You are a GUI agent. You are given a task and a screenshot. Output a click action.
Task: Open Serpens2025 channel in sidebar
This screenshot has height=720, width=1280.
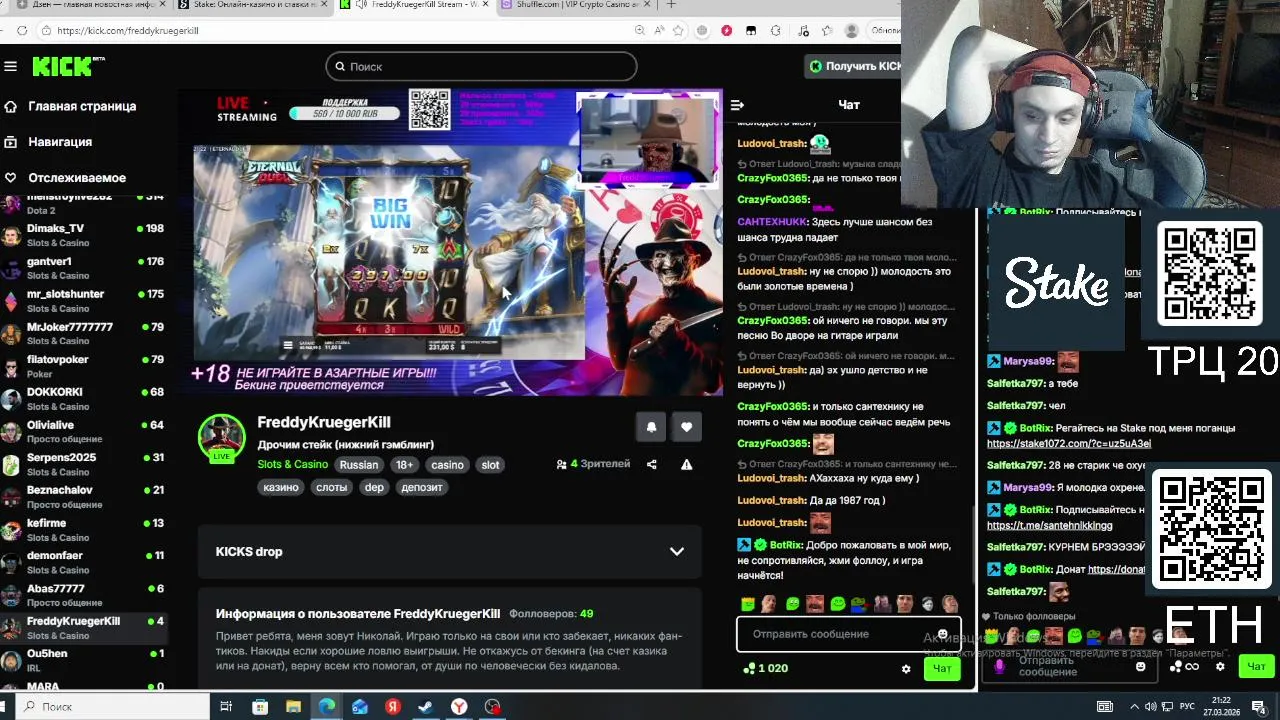[x=84, y=464]
